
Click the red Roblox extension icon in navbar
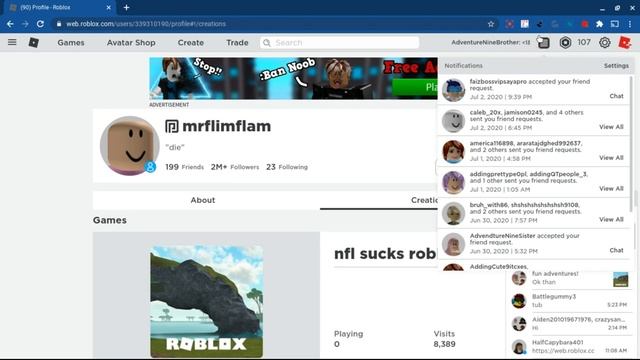click(x=624, y=42)
